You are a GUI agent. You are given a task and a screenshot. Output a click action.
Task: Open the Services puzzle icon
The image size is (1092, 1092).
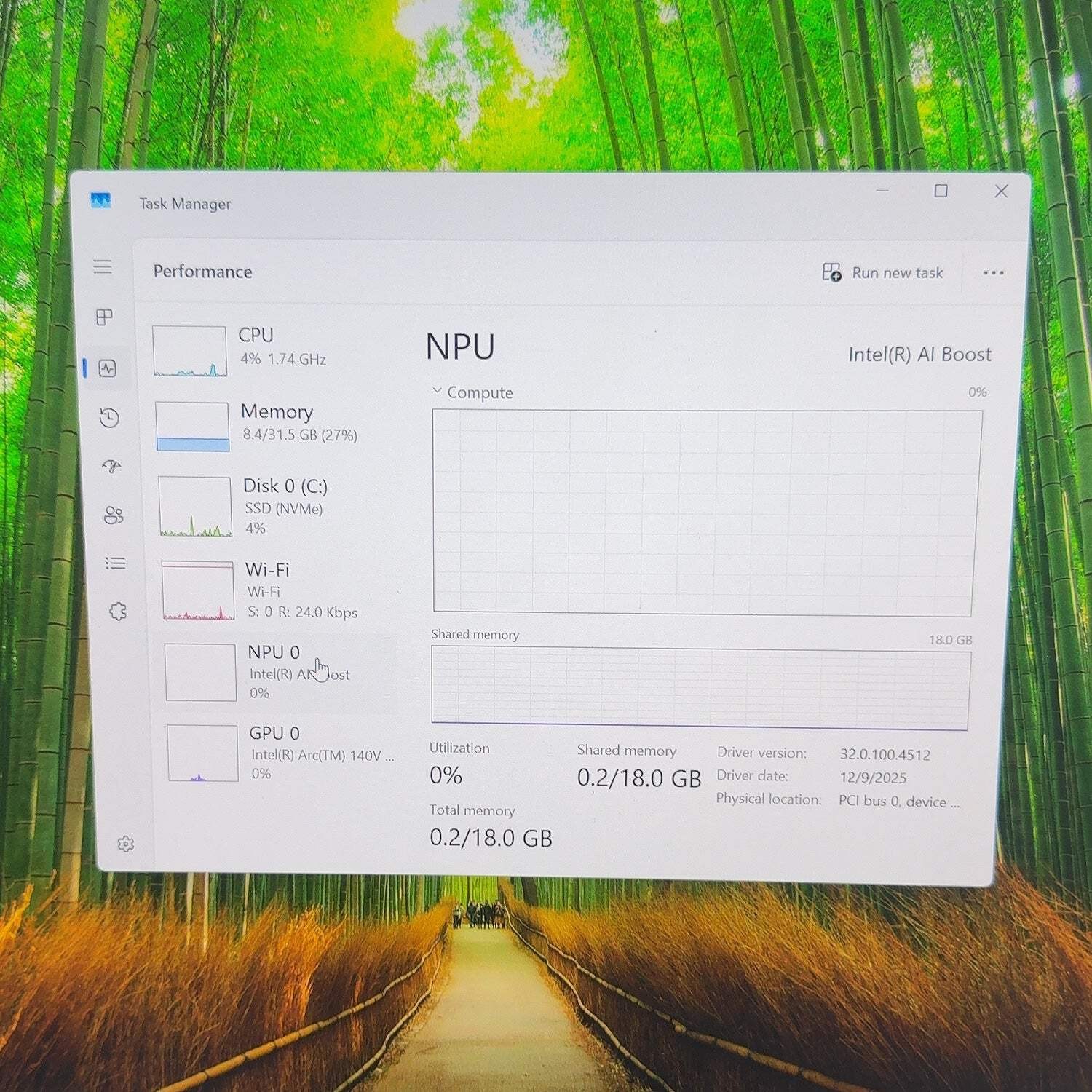click(118, 612)
